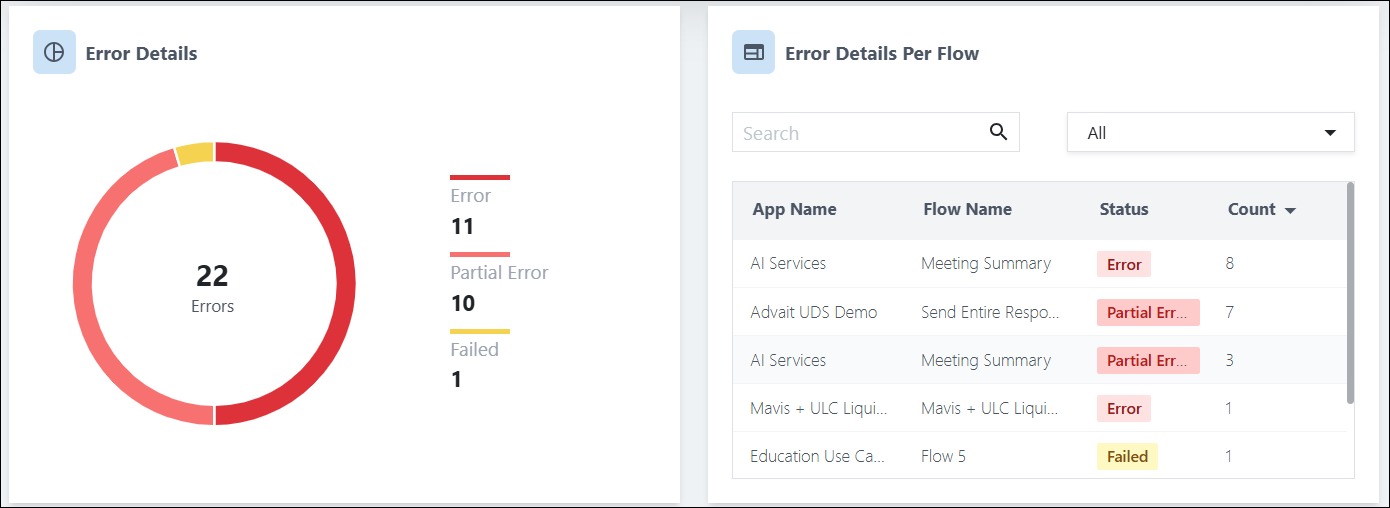This screenshot has height=508, width=1390.
Task: Click the Partial Error count 10 in legend
Action: click(x=463, y=303)
